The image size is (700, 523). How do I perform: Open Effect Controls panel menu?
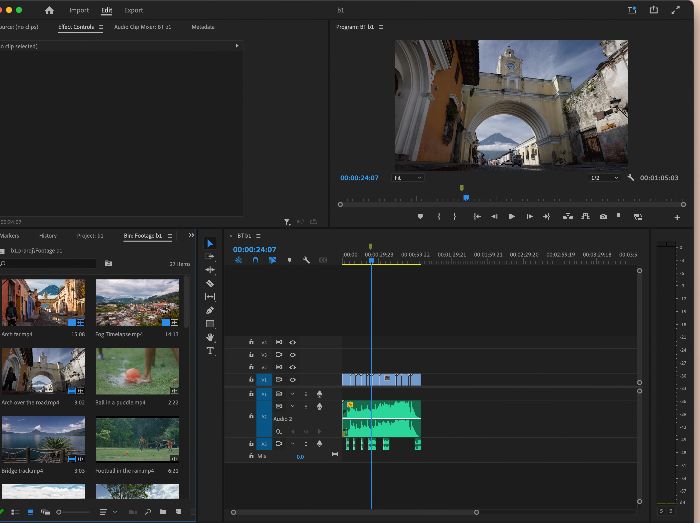pyautogui.click(x=101, y=27)
